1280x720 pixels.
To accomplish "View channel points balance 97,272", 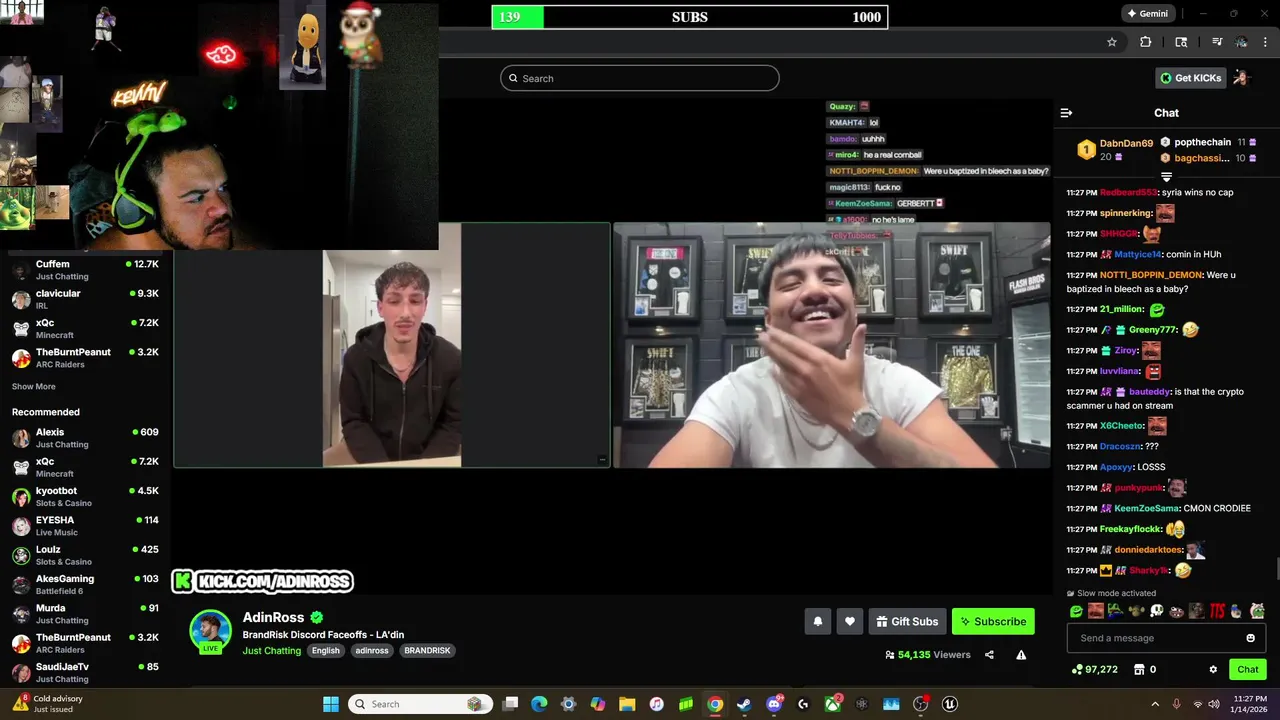I will (x=1095, y=670).
